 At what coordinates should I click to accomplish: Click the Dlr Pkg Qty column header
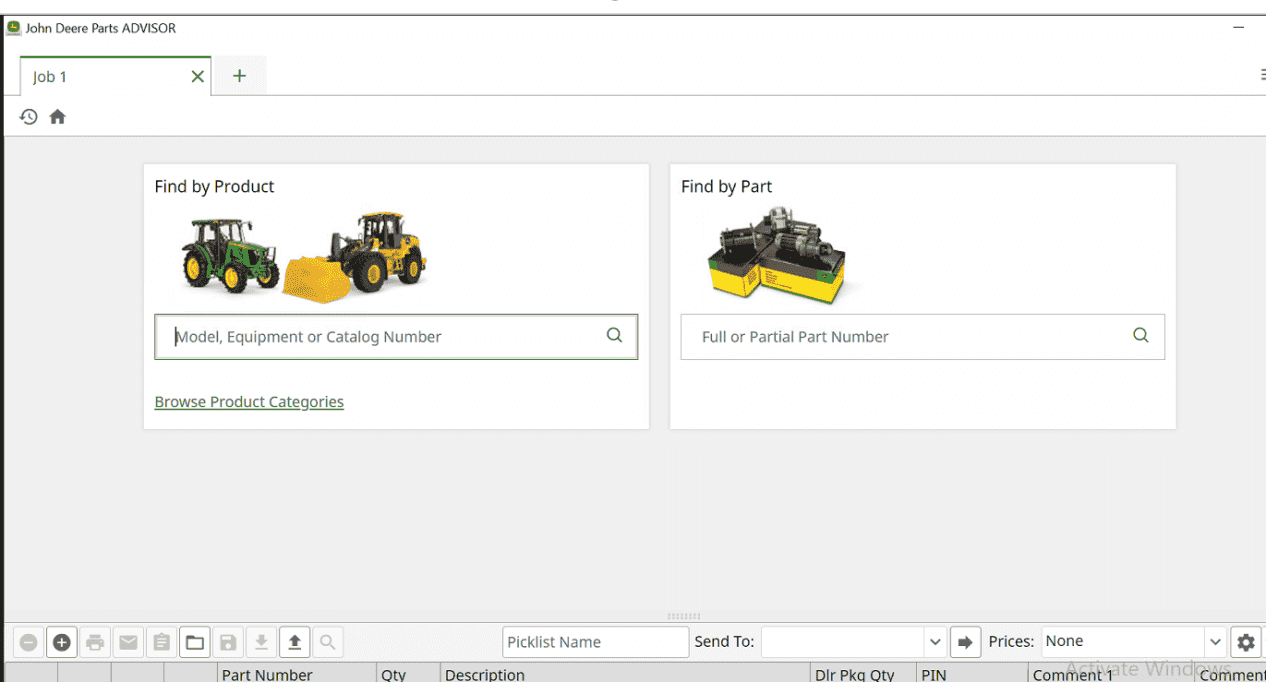click(864, 673)
